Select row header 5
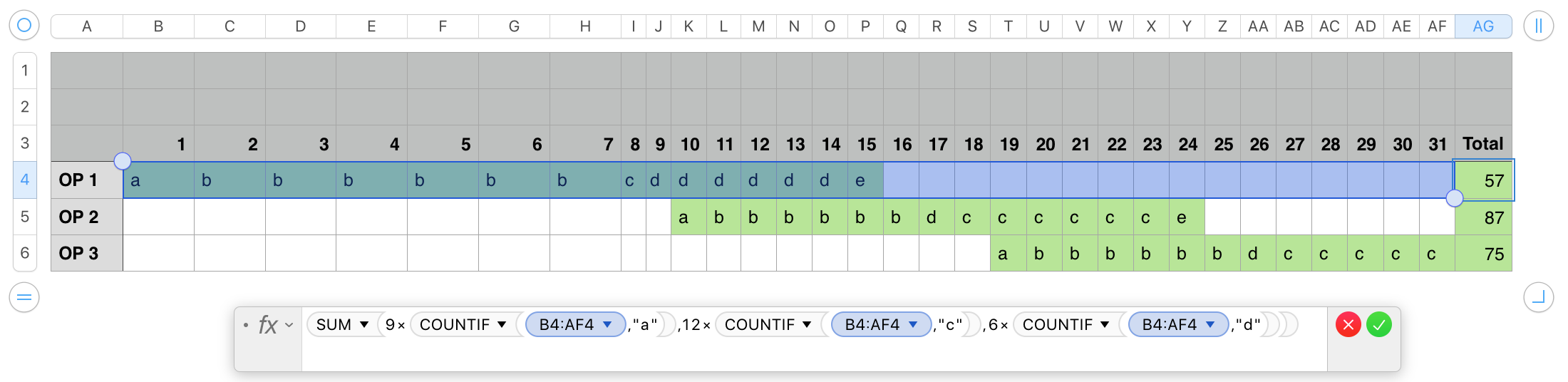The height and width of the screenshot is (382, 1568). coord(25,217)
